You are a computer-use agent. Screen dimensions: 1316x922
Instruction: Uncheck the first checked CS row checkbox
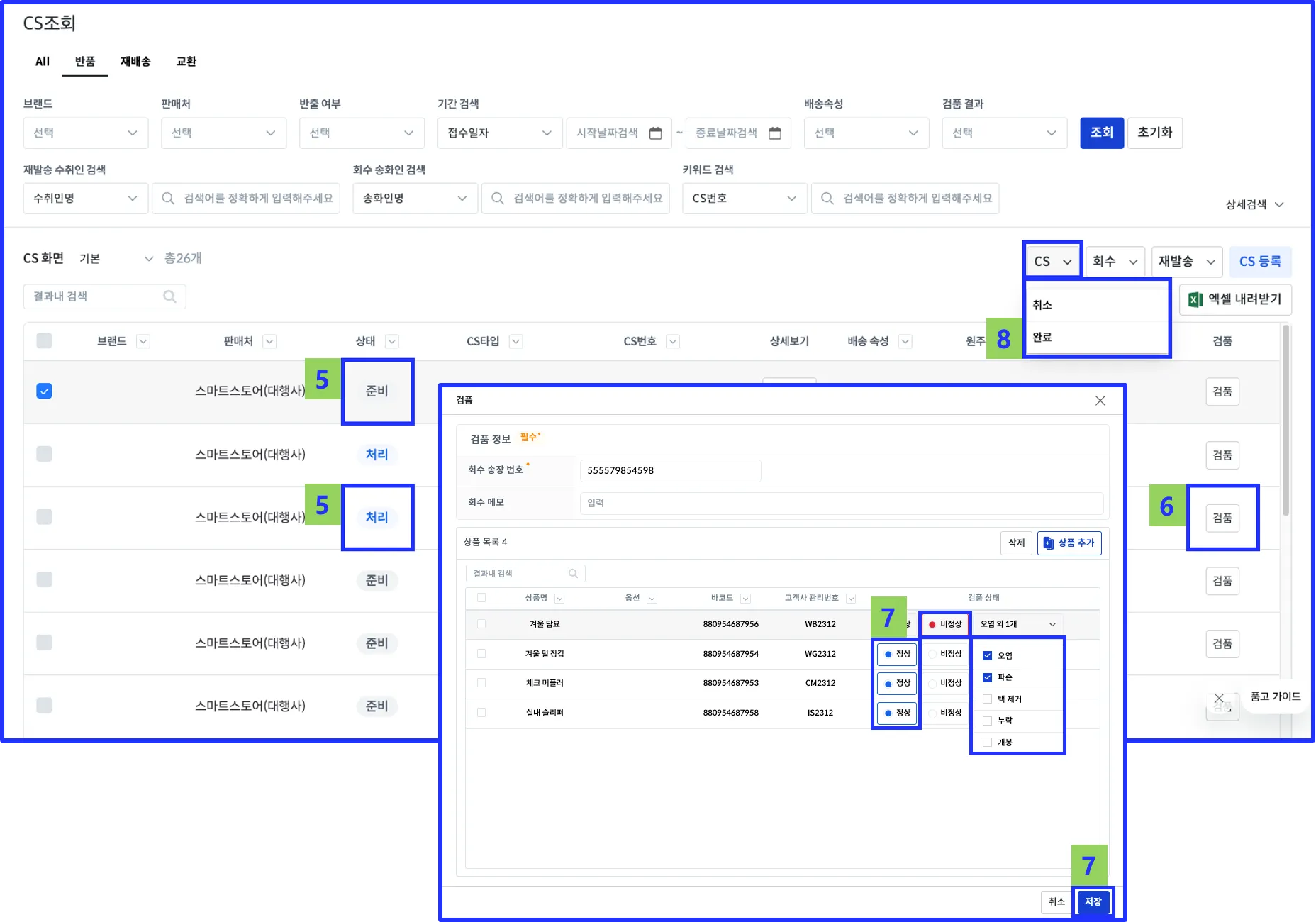point(44,391)
